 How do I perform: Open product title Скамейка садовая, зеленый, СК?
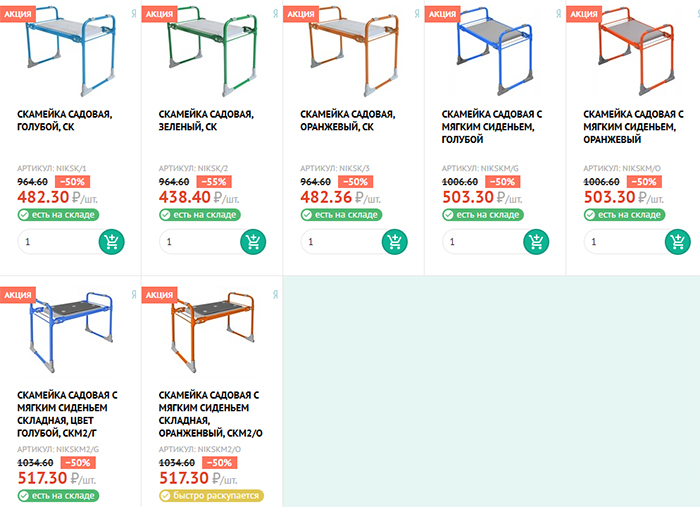coord(206,121)
